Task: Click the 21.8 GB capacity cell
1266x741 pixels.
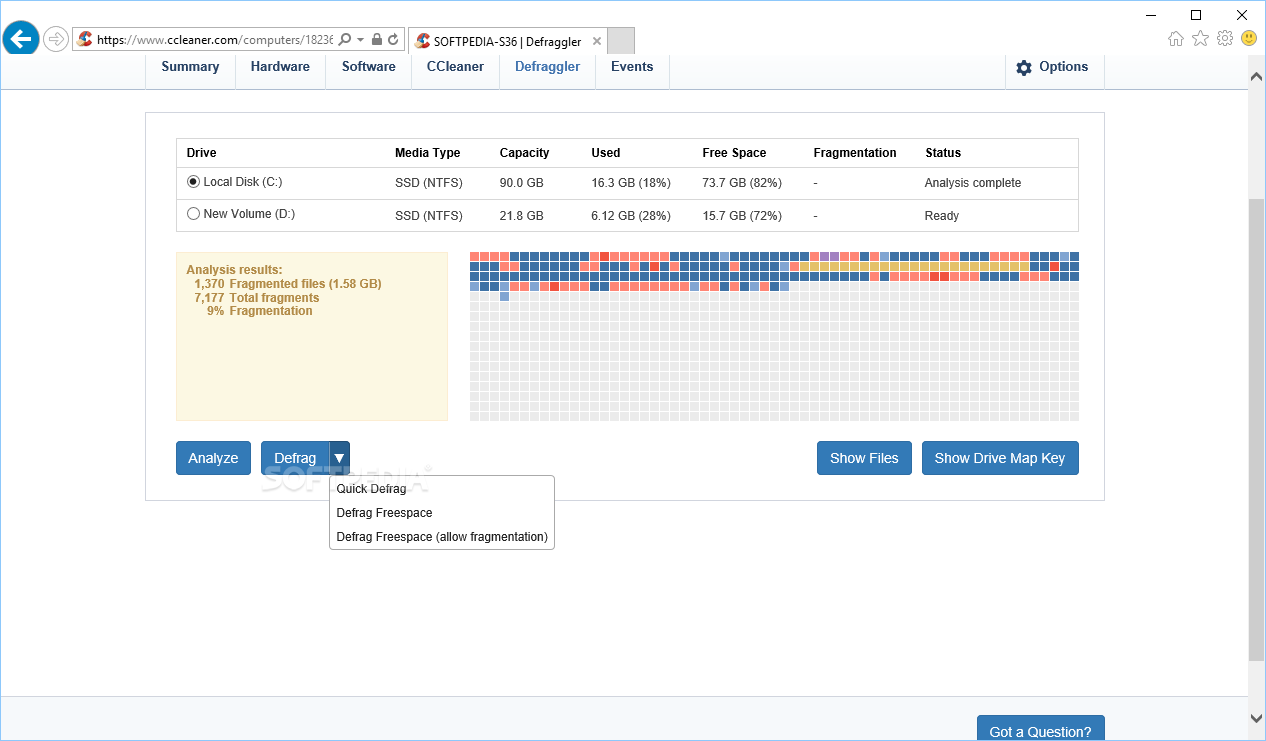Action: 521,216
